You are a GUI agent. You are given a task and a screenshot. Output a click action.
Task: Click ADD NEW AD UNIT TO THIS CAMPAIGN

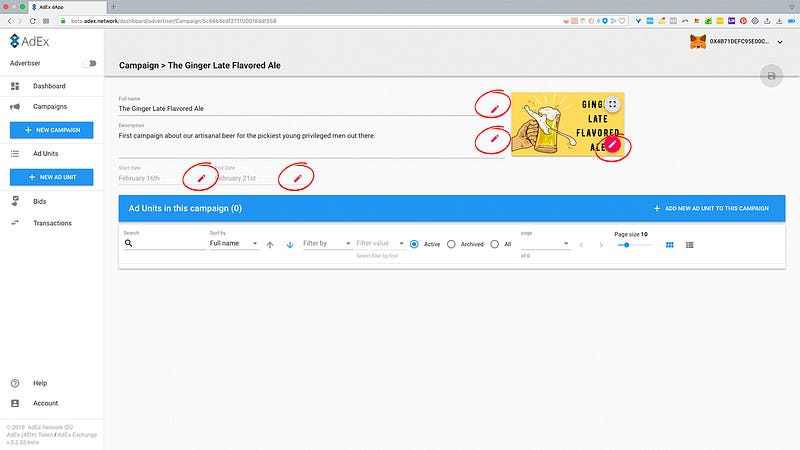[711, 208]
